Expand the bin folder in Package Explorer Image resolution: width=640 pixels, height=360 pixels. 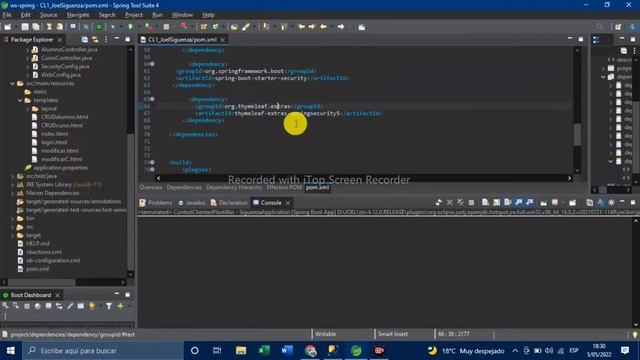click(x=13, y=218)
